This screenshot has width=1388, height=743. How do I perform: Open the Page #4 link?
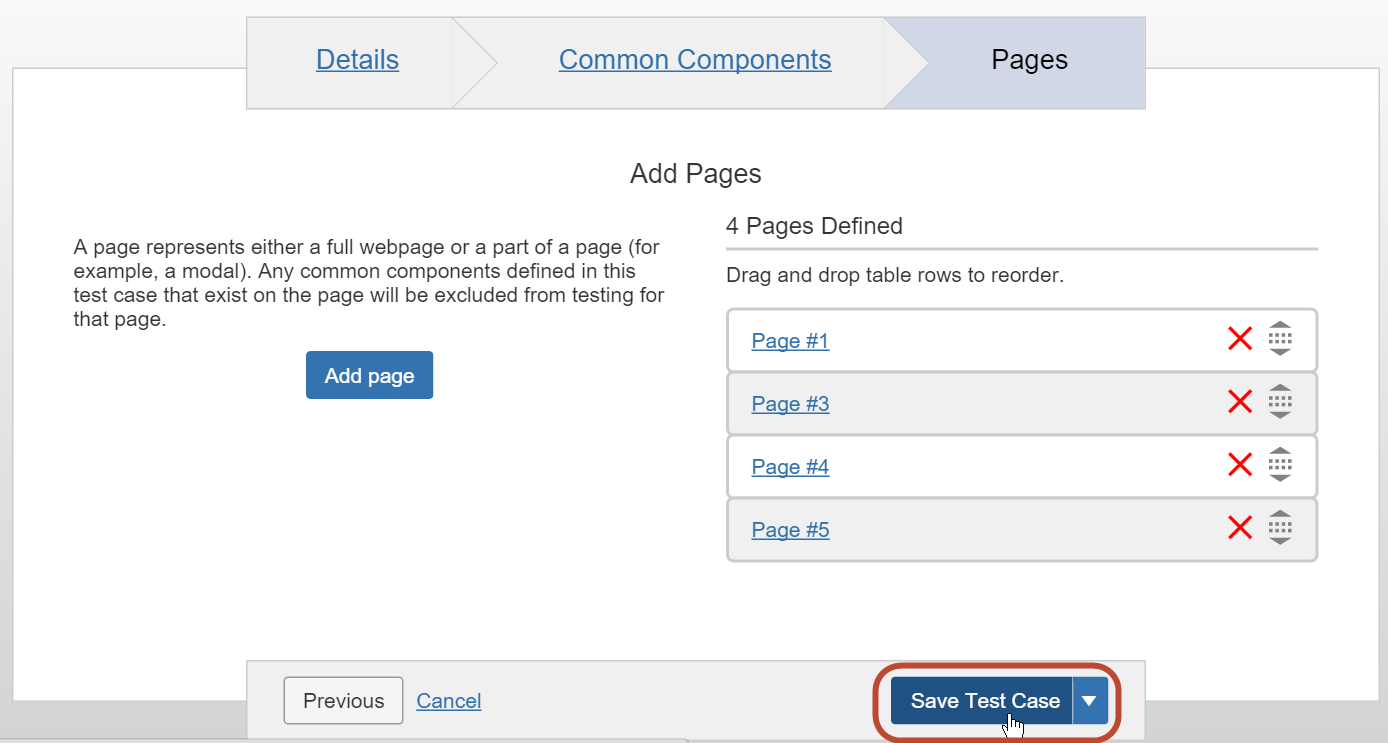click(790, 466)
